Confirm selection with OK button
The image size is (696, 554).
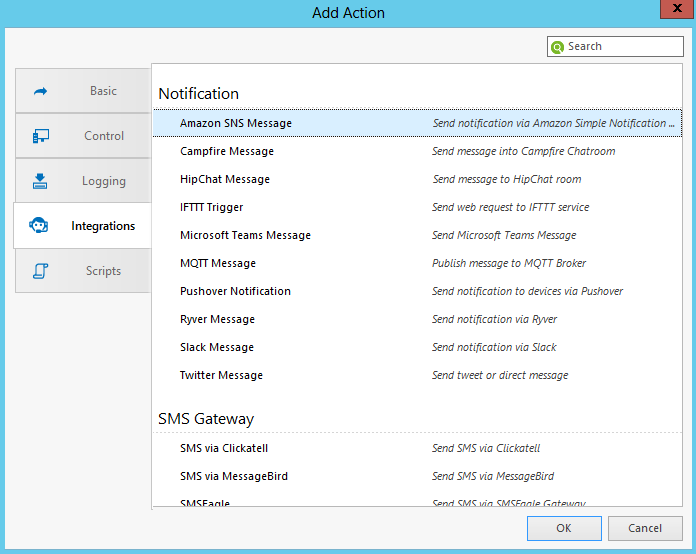tap(564, 528)
